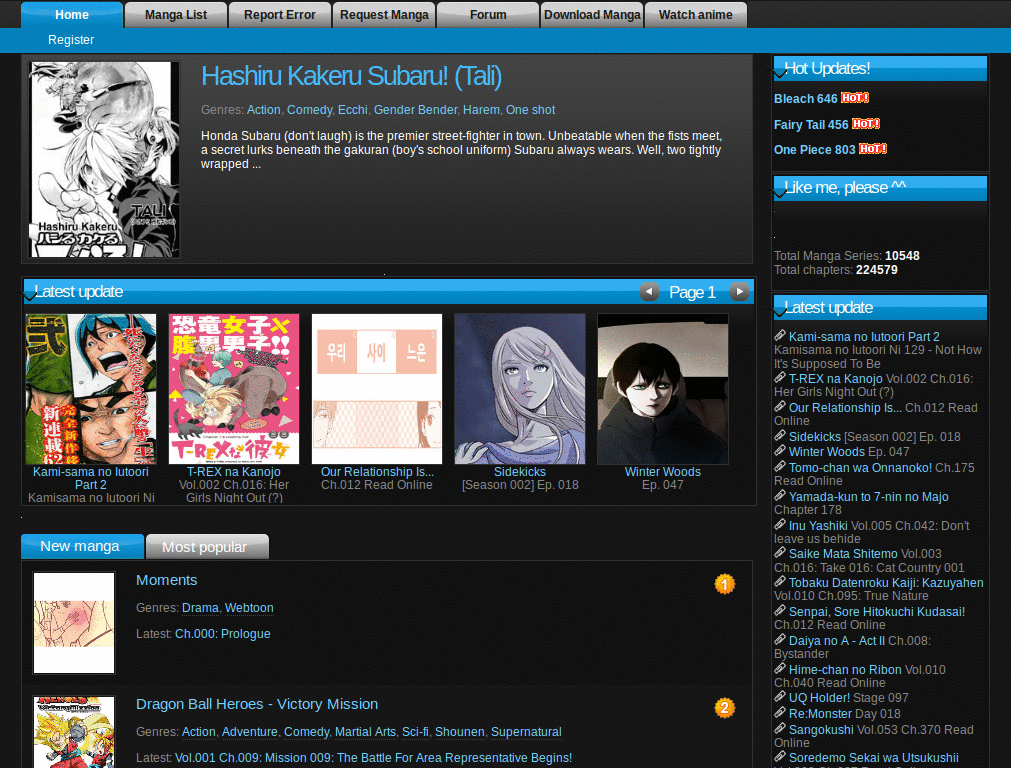Click the HOT badge next to One Piece 803
This screenshot has width=1024, height=768.
click(873, 149)
